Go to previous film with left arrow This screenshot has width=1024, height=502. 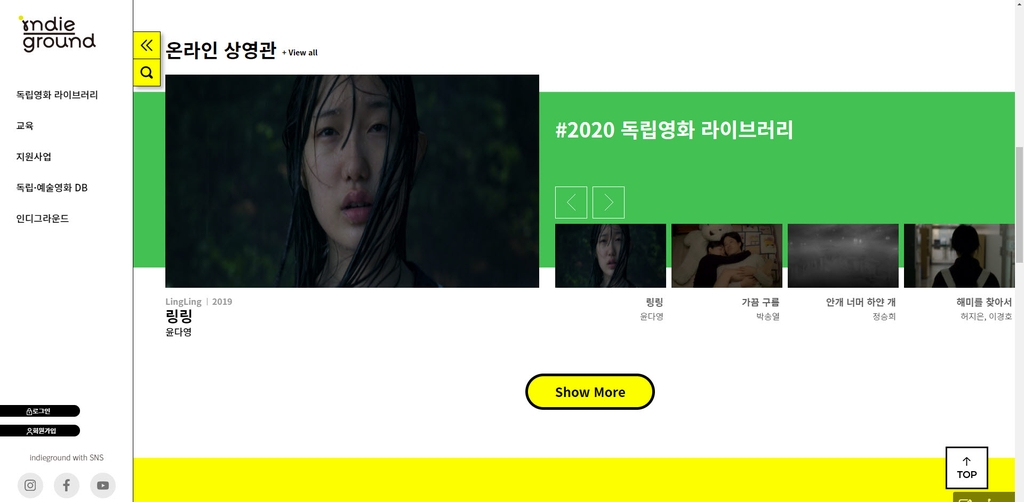tap(571, 202)
